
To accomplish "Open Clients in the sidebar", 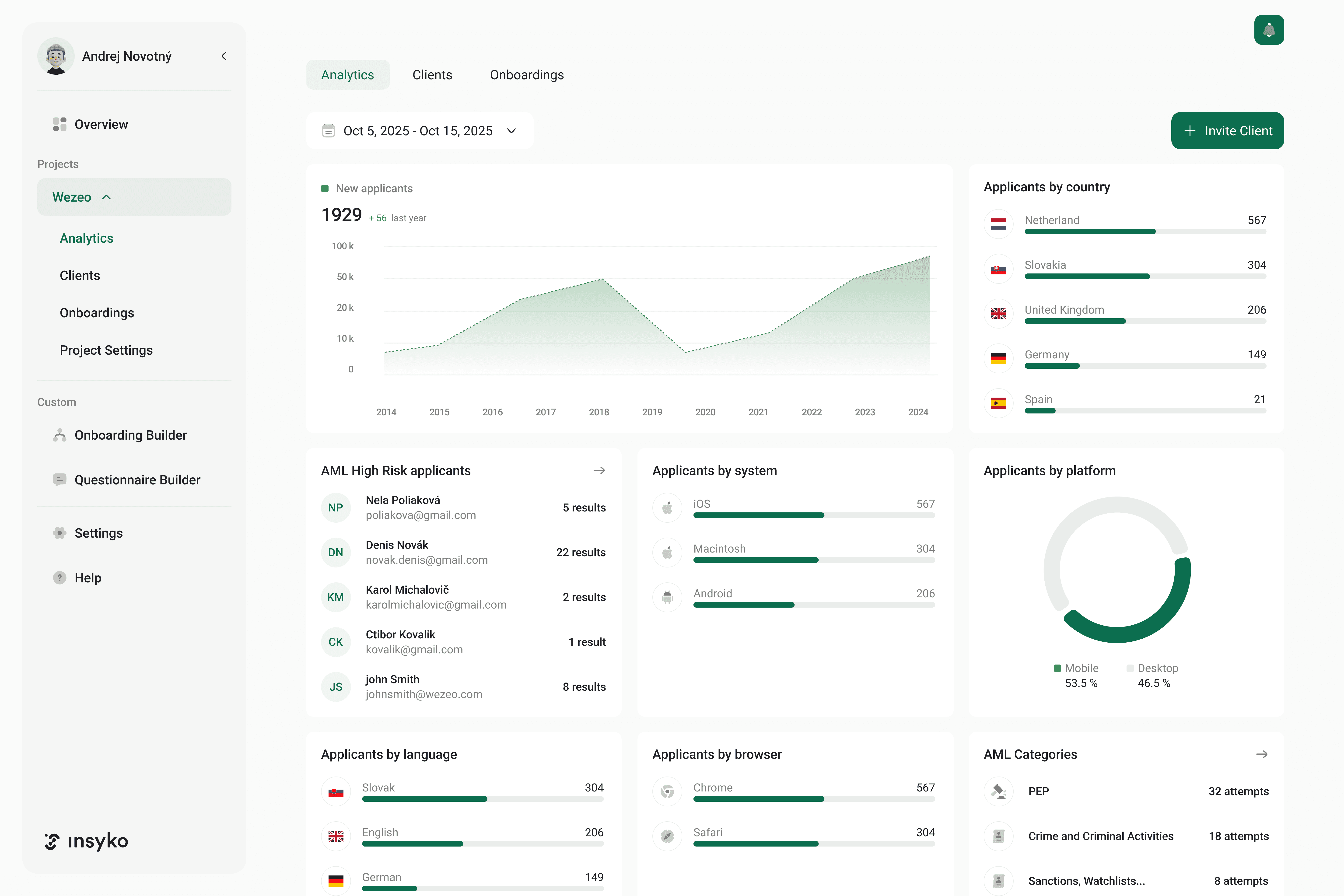I will point(80,275).
